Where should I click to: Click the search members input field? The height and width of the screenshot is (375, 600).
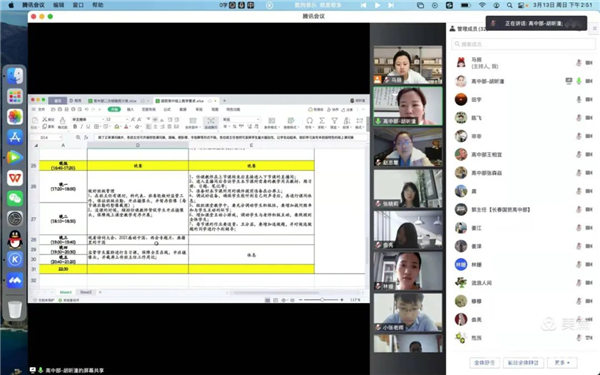(523, 44)
